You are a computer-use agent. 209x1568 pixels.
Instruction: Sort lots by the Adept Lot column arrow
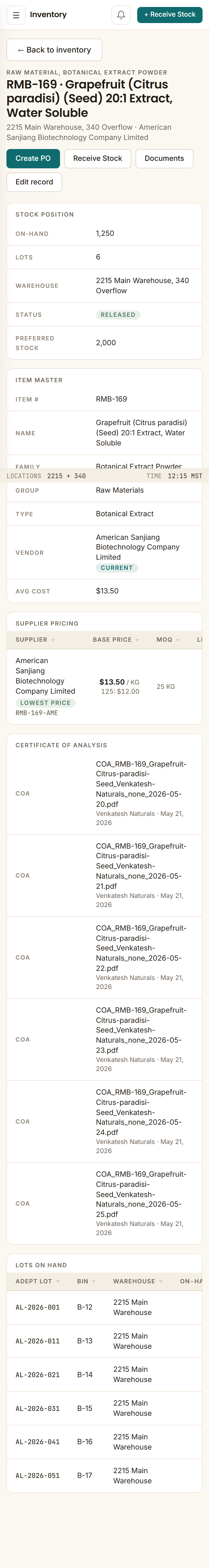(x=58, y=1281)
